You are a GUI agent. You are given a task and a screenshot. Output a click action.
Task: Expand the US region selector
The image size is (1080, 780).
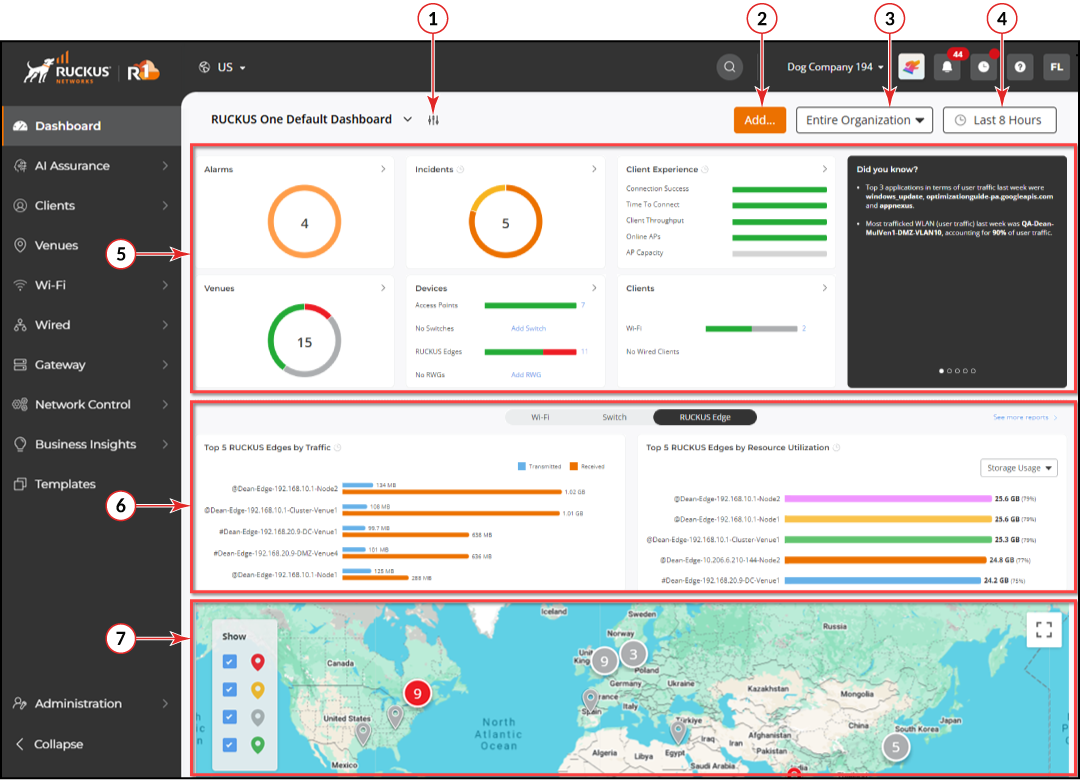[x=222, y=67]
